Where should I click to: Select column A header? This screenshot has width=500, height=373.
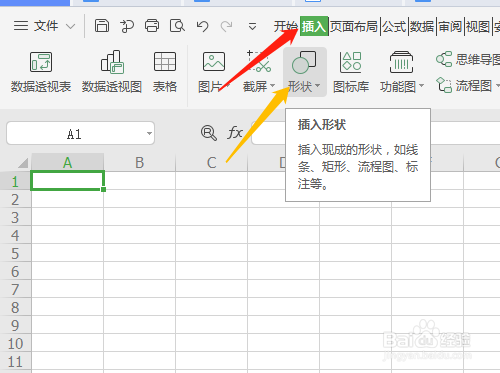pos(68,163)
